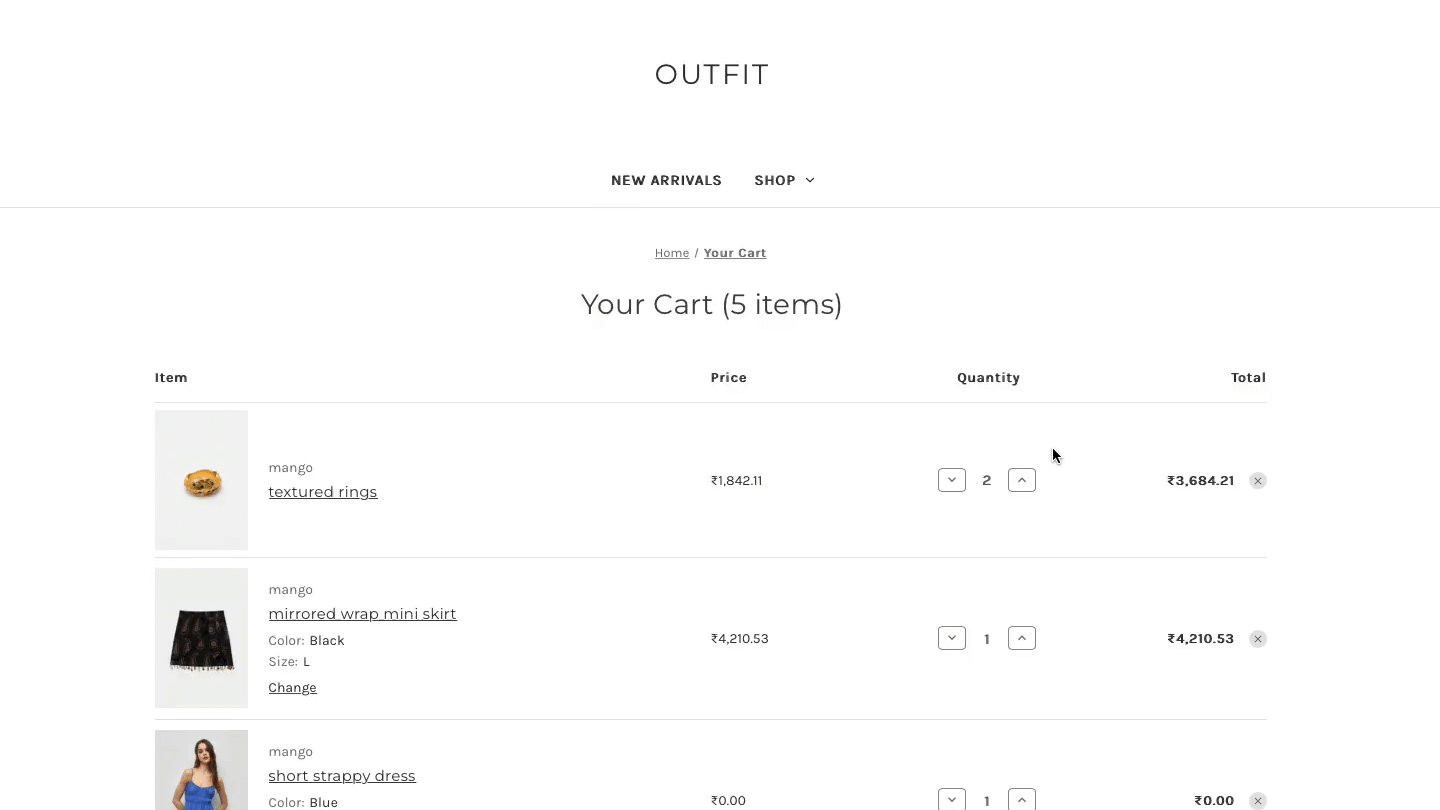Open NEW ARRIVALS page
The height and width of the screenshot is (810, 1440).
click(x=666, y=180)
